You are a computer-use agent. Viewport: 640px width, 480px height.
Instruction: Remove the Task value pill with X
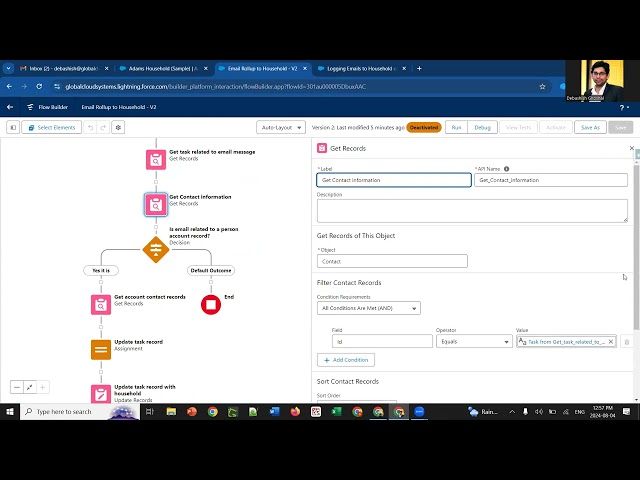click(x=611, y=342)
